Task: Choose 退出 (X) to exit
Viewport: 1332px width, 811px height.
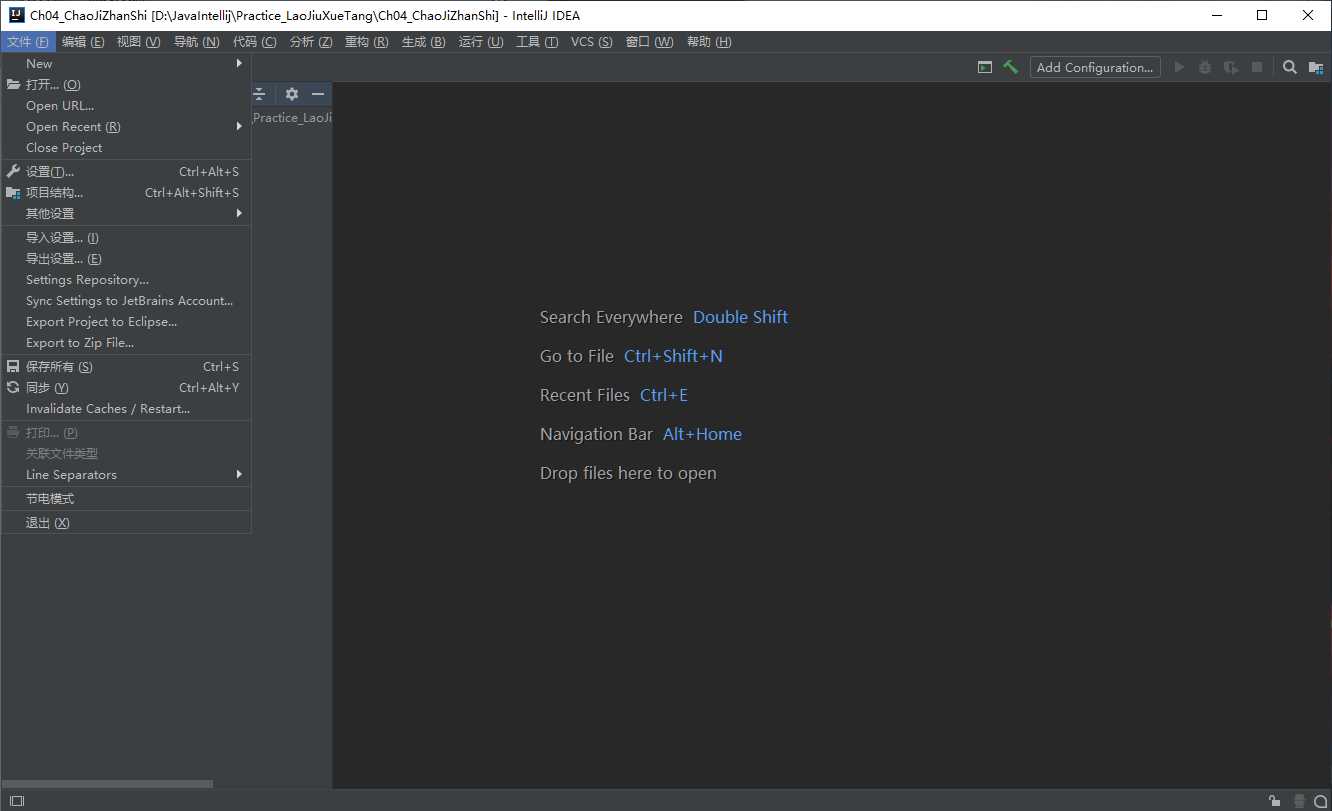Action: click(x=126, y=522)
